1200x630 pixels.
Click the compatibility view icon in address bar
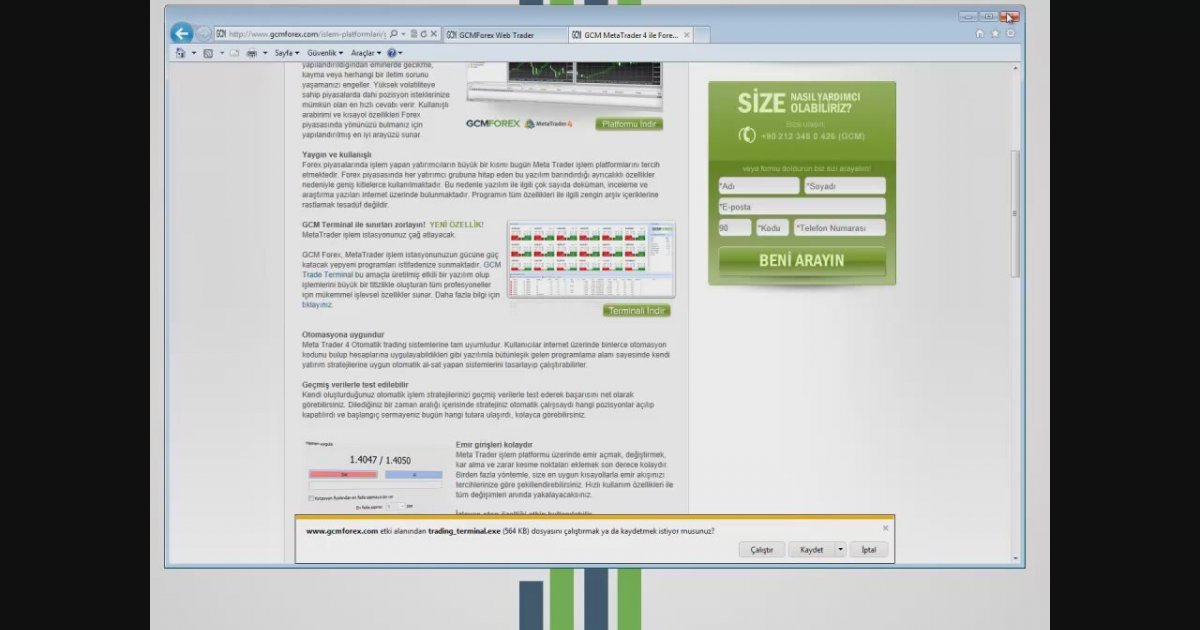click(x=414, y=34)
